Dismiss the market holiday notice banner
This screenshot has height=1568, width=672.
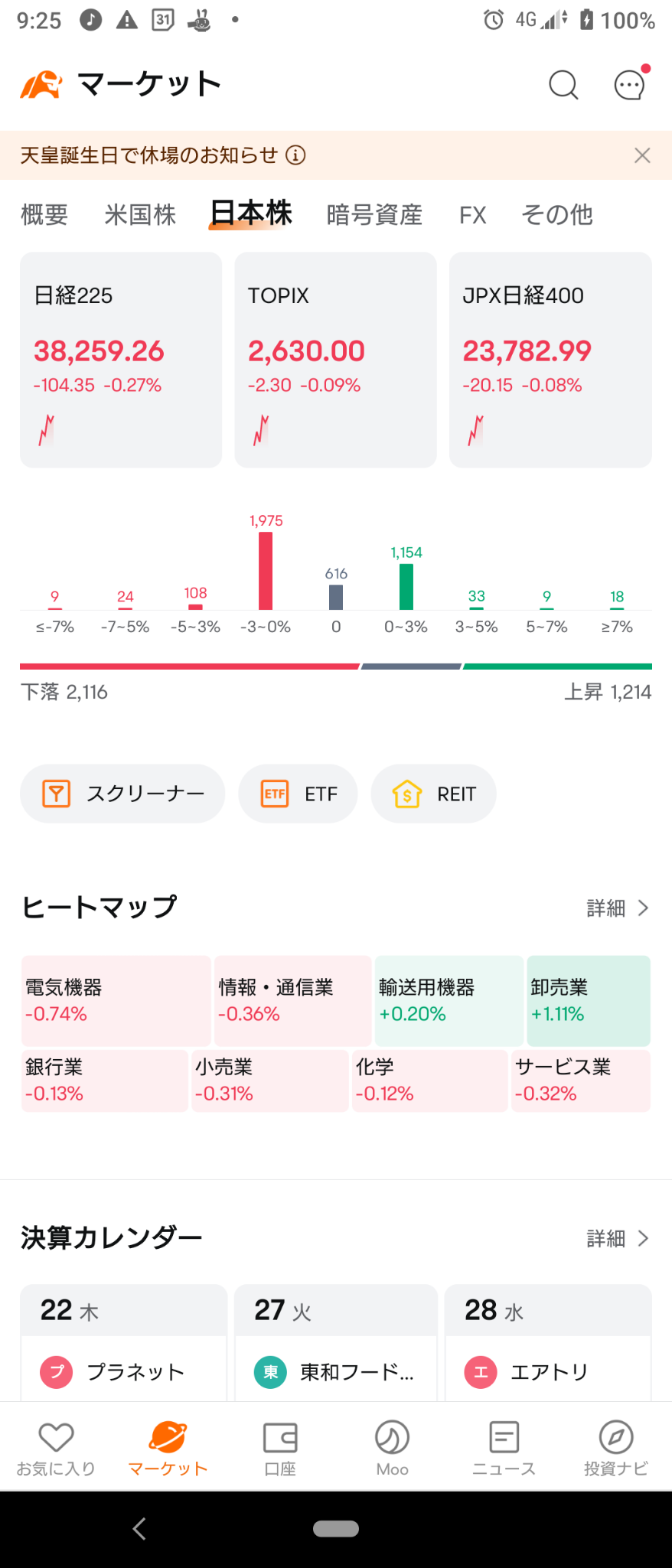coord(642,155)
